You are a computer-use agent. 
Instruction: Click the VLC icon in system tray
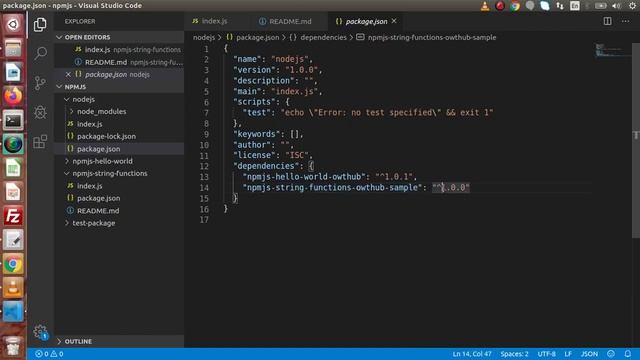[x=484, y=6]
